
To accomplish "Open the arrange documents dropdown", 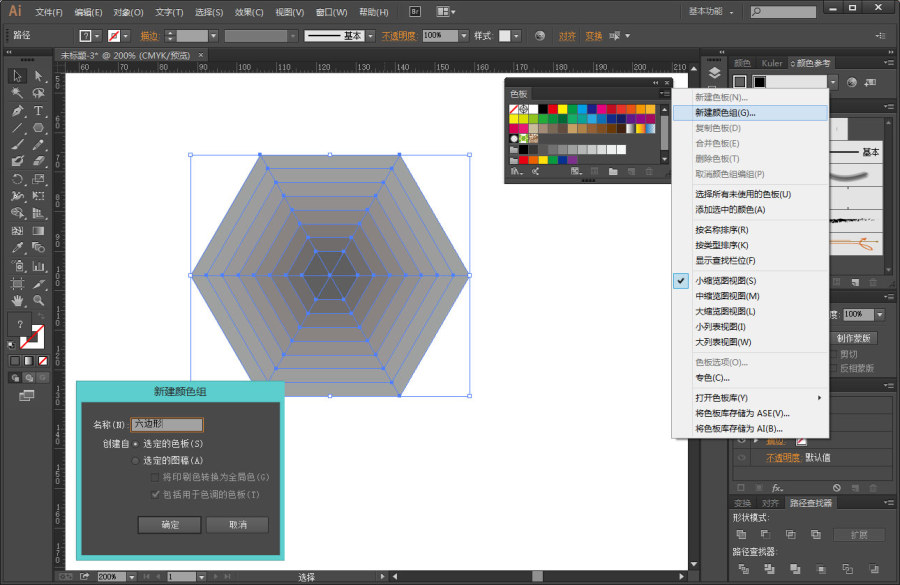I will pyautogui.click(x=446, y=11).
